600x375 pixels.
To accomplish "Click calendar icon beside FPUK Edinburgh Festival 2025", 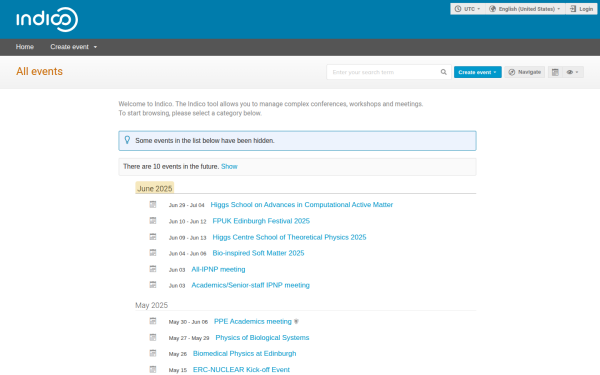I will pos(153,220).
